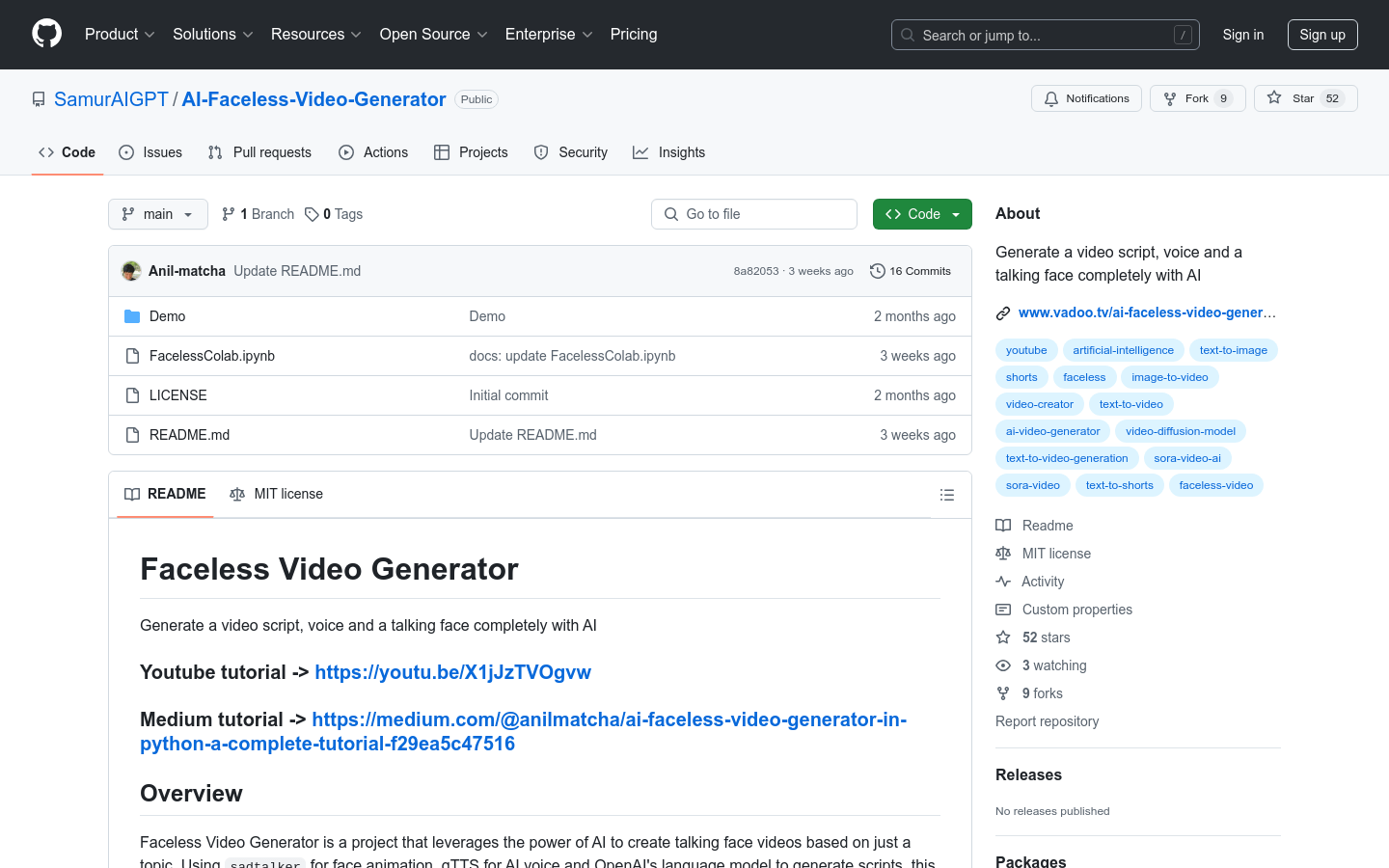Viewport: 1389px width, 868px height.
Task: Open the 'Initial commit' message link
Action: click(x=508, y=395)
